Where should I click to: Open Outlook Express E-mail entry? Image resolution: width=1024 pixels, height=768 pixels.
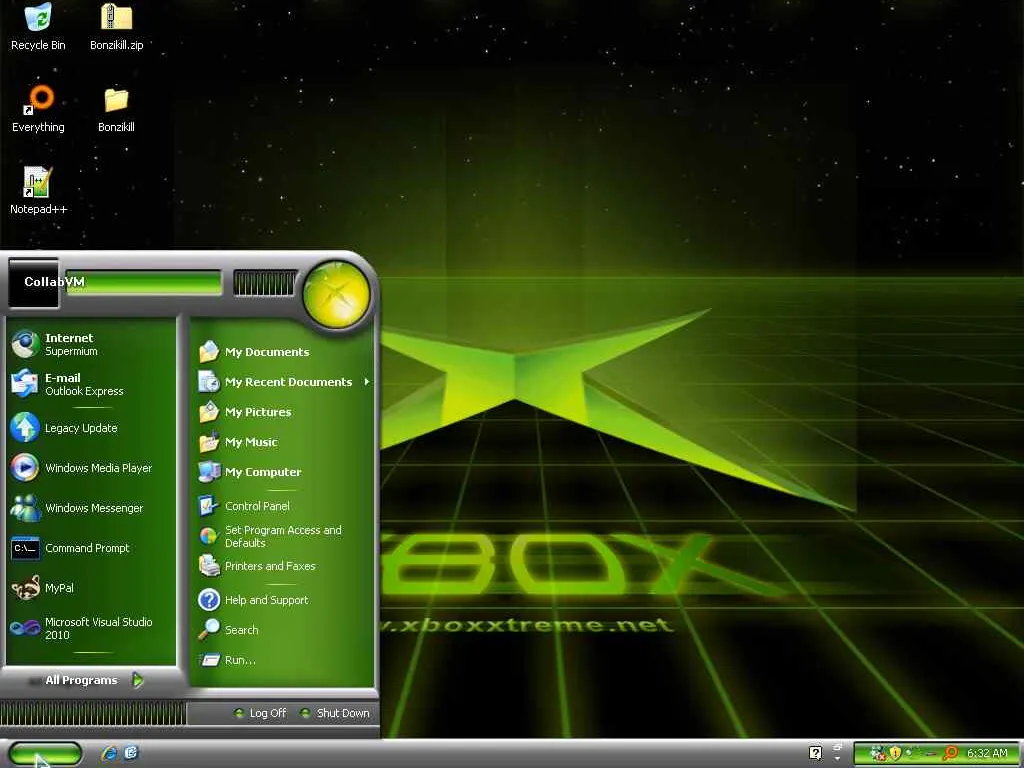[91, 384]
